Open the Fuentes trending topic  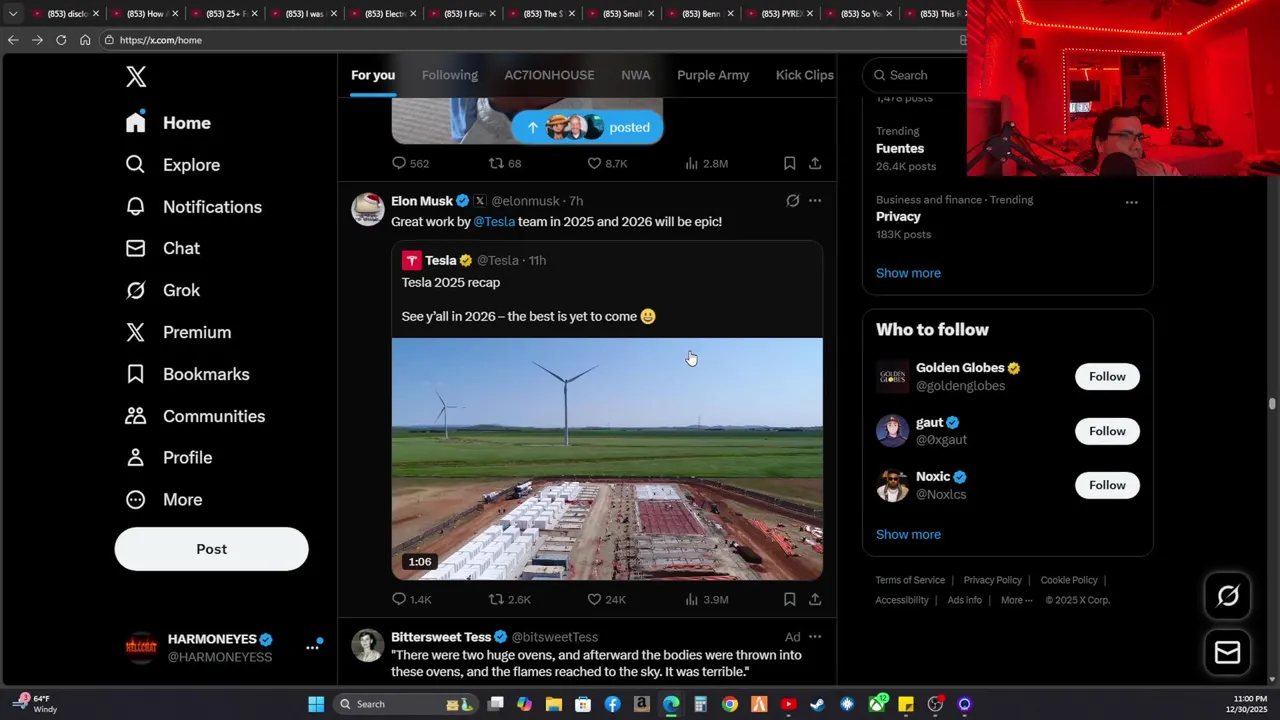point(900,148)
